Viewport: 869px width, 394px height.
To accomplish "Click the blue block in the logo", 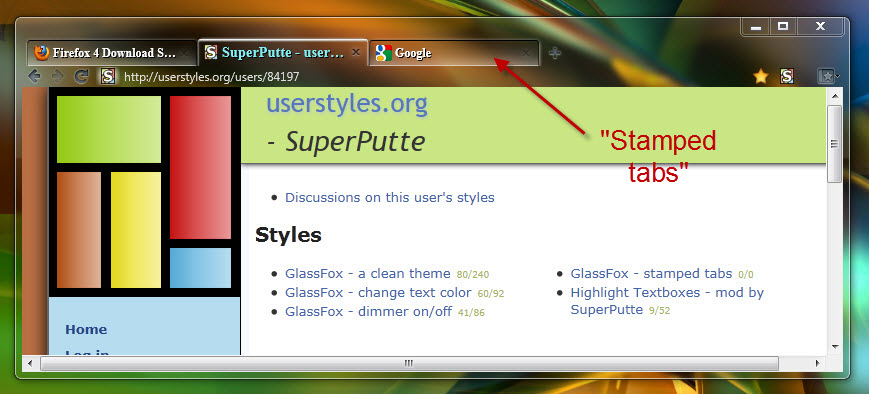I will (x=200, y=268).
